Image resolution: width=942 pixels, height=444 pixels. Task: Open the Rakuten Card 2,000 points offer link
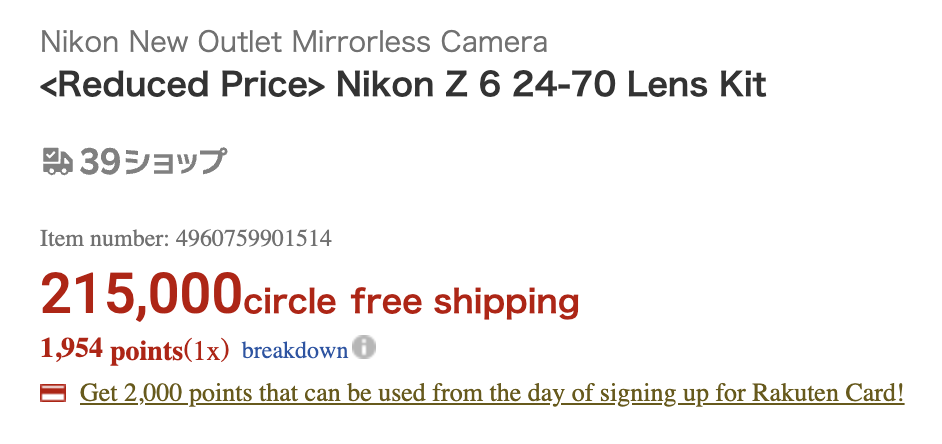point(492,393)
